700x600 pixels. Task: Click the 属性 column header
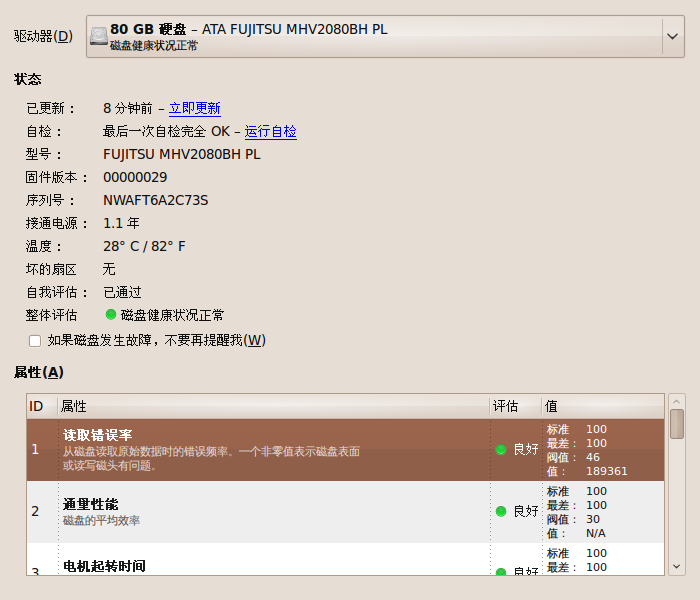point(273,406)
